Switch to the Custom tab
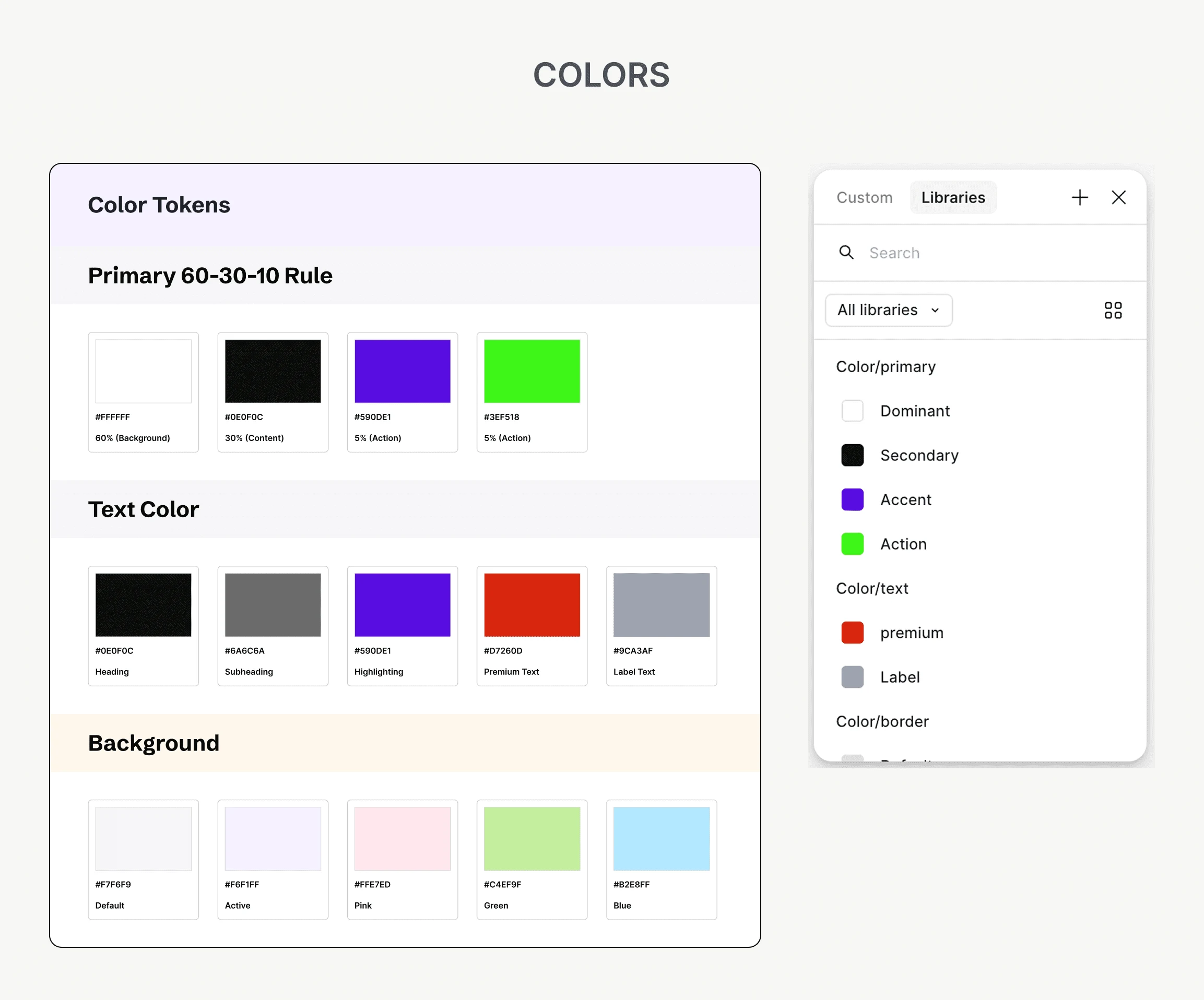The width and height of the screenshot is (1204, 1000). [864, 198]
